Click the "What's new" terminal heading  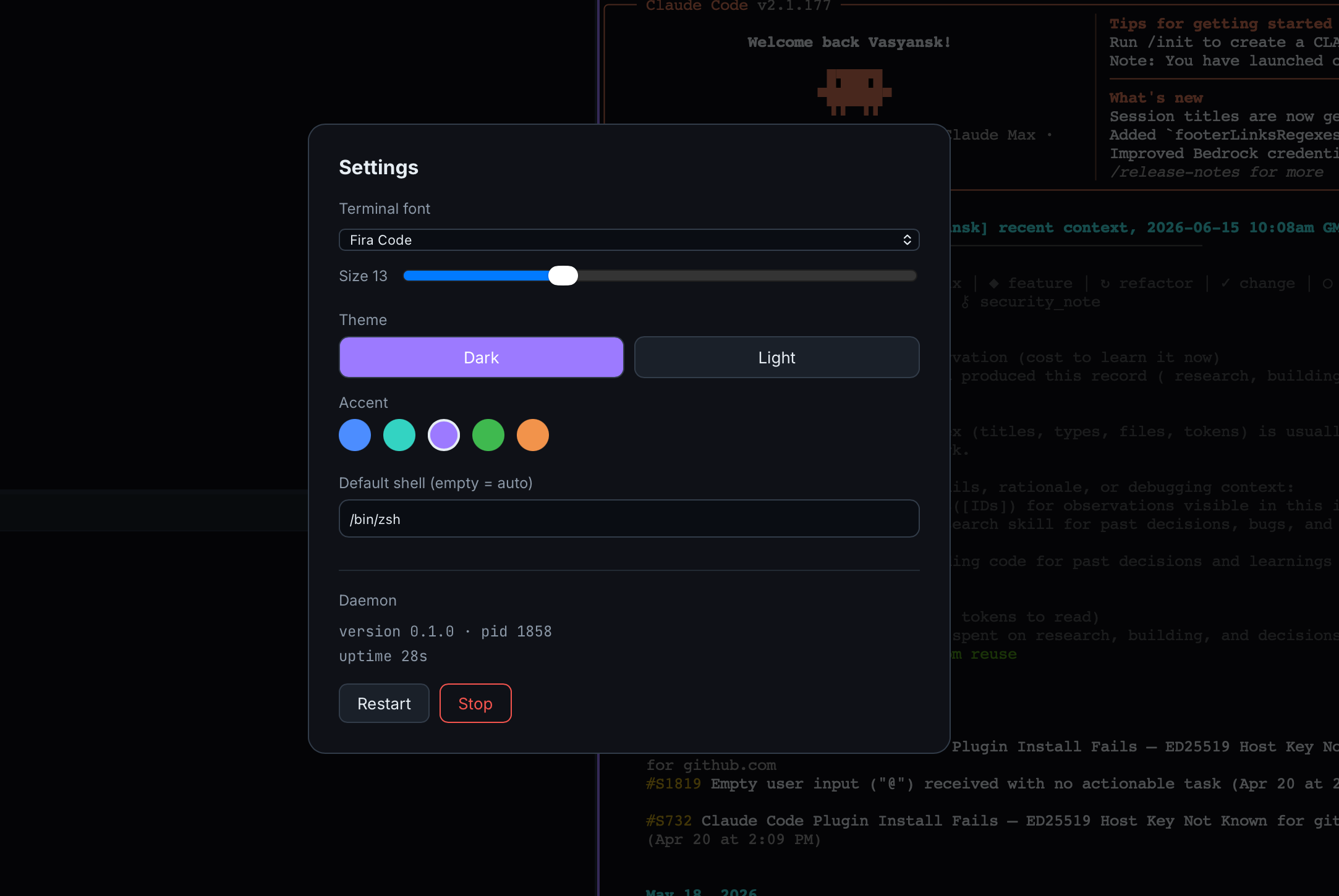coord(1156,98)
